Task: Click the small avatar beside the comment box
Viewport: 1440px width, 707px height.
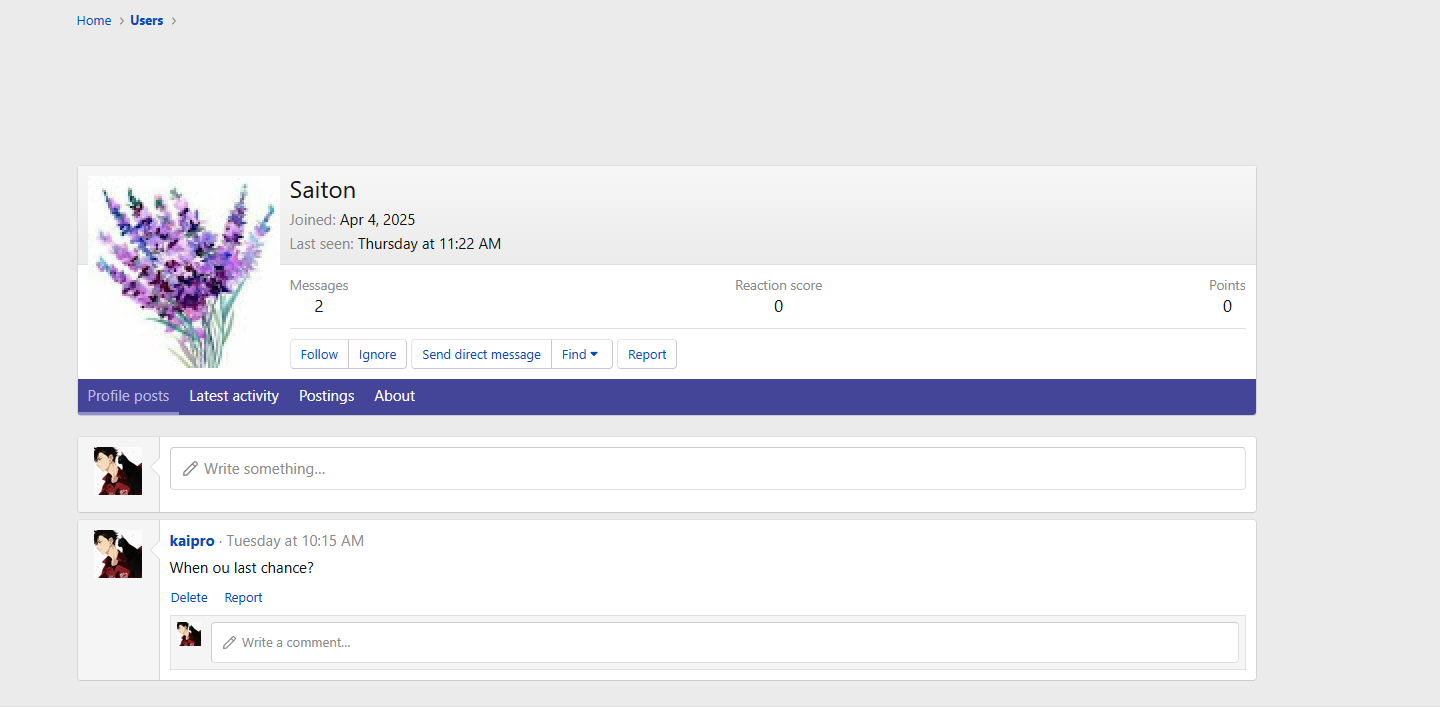Action: (x=189, y=634)
